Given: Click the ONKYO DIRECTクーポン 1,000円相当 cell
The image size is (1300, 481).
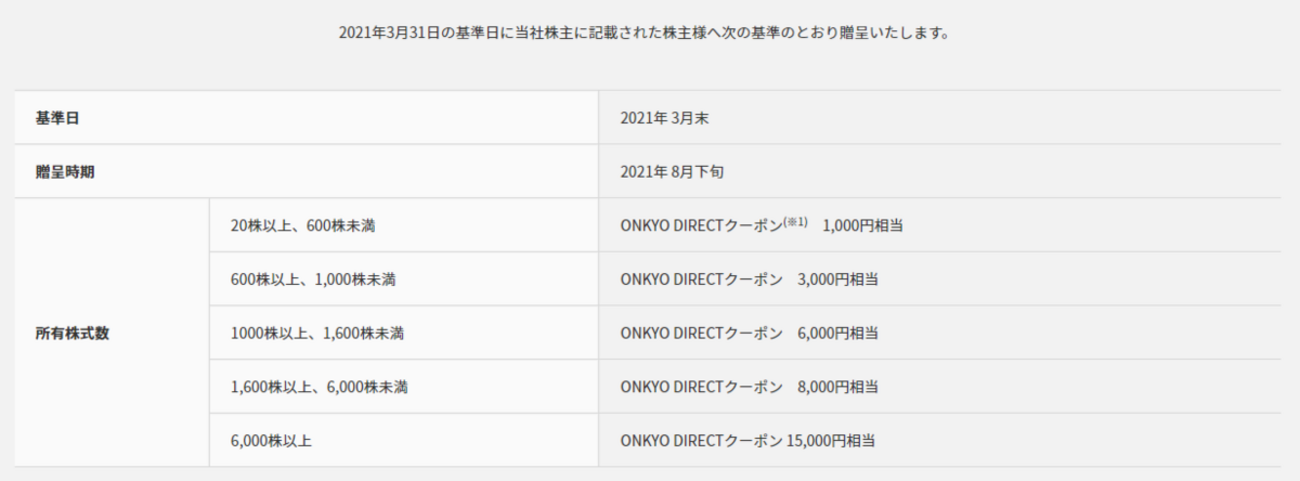Looking at the screenshot, I should click(939, 225).
